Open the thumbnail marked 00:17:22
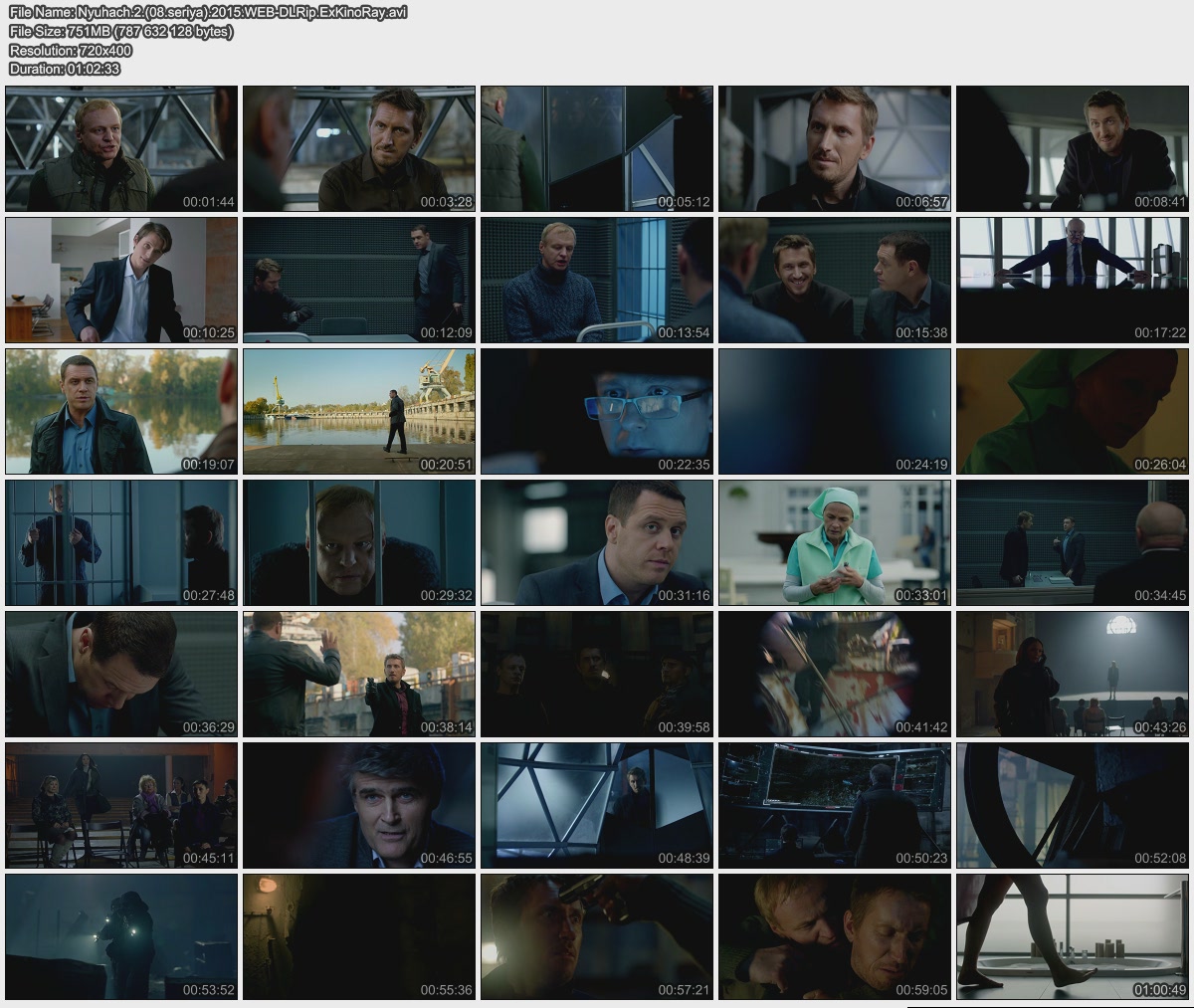The width and height of the screenshot is (1194, 1008). click(1073, 281)
